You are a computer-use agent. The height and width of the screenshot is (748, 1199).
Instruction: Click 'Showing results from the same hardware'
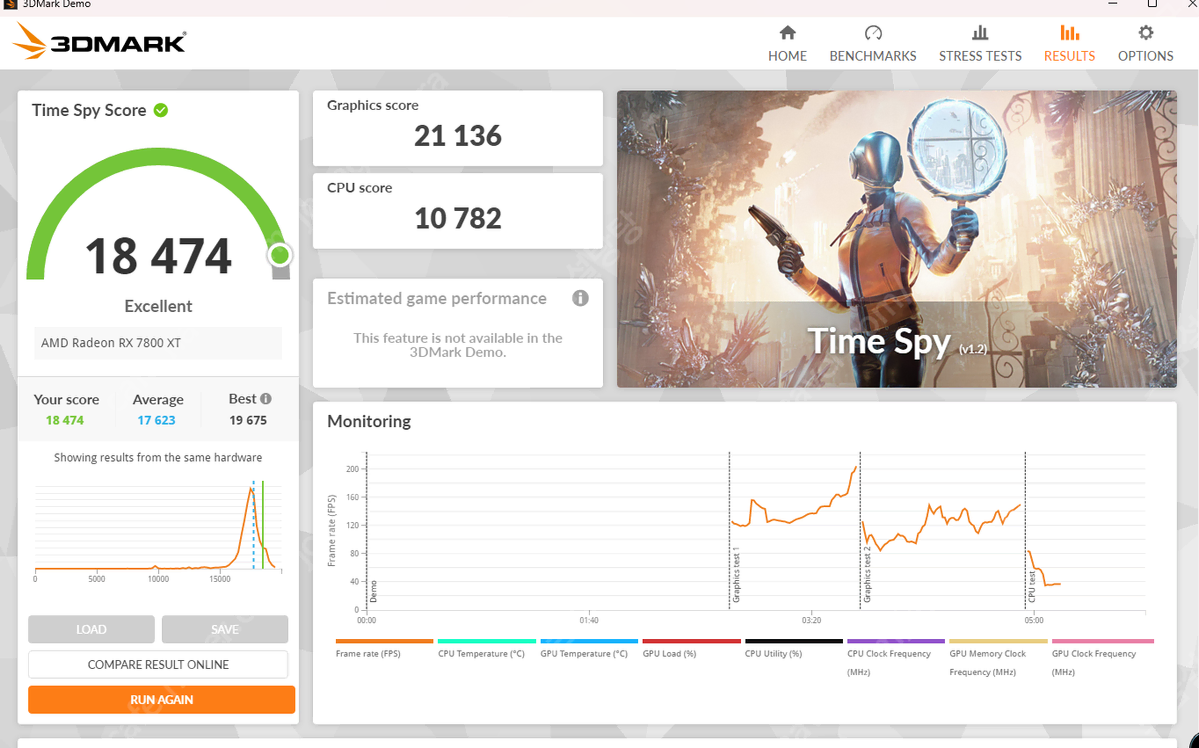pyautogui.click(x=158, y=457)
